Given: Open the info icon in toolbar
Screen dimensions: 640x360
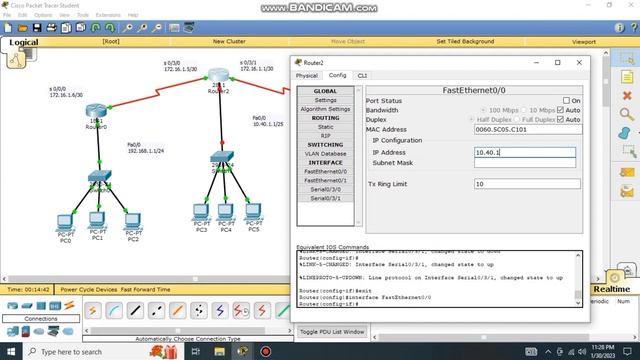Looking at the screenshot, I should (619, 28).
